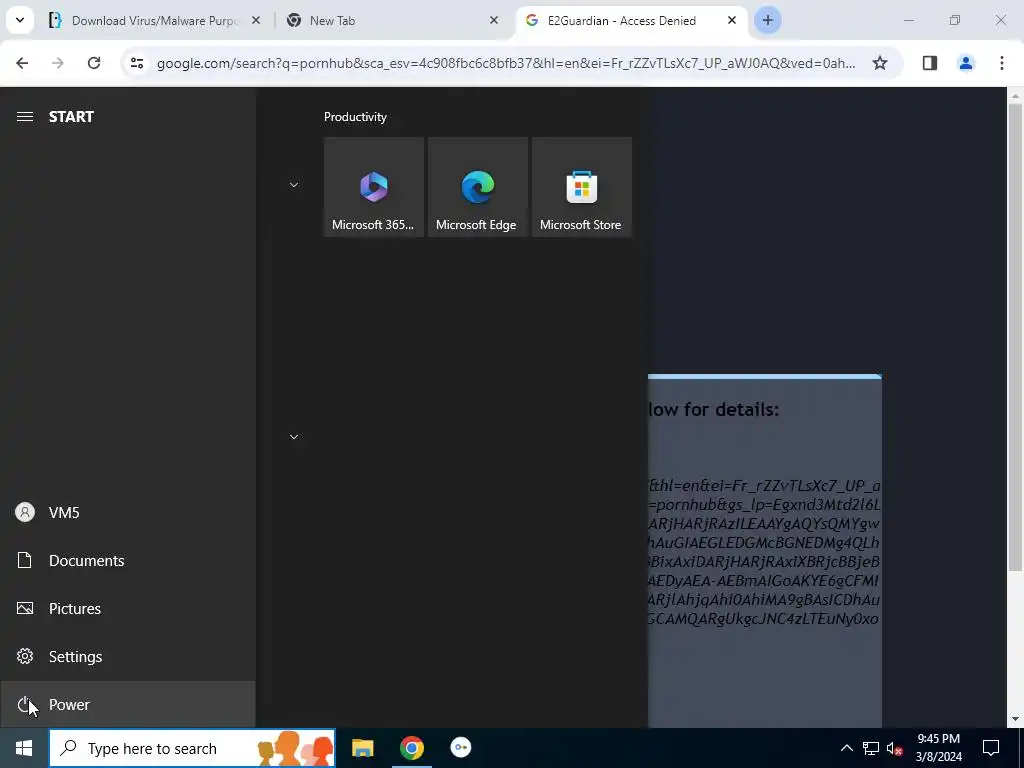This screenshot has width=1024, height=768.
Task: Open the Power options
Action: (x=127, y=704)
